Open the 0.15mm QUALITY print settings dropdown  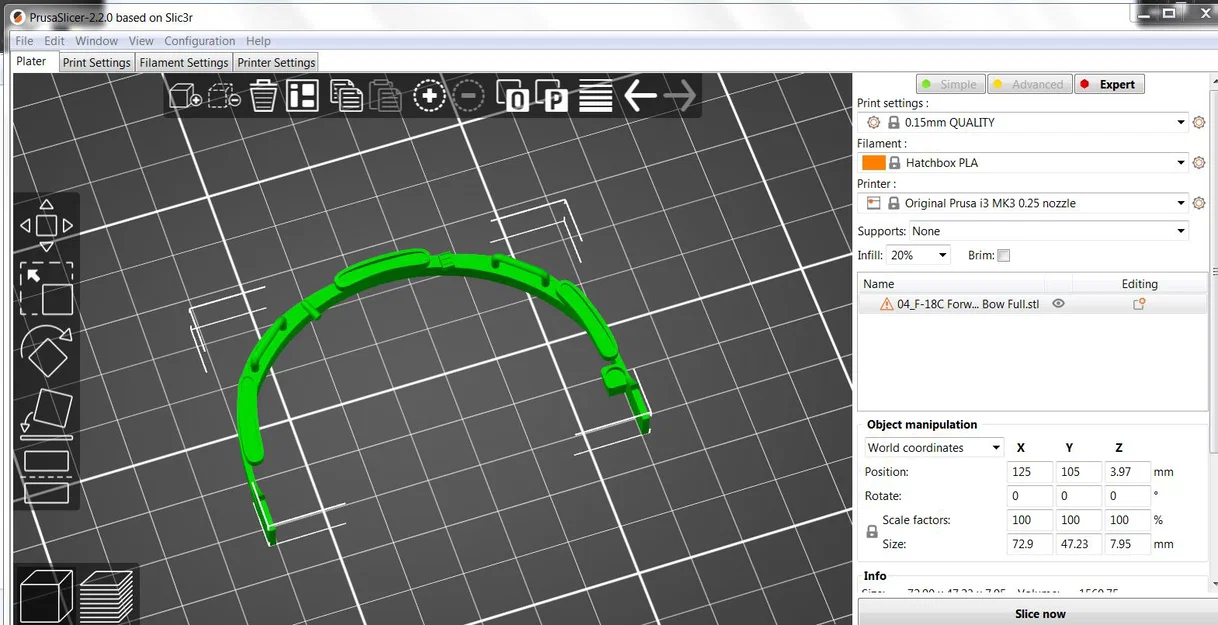pyautogui.click(x=1023, y=122)
